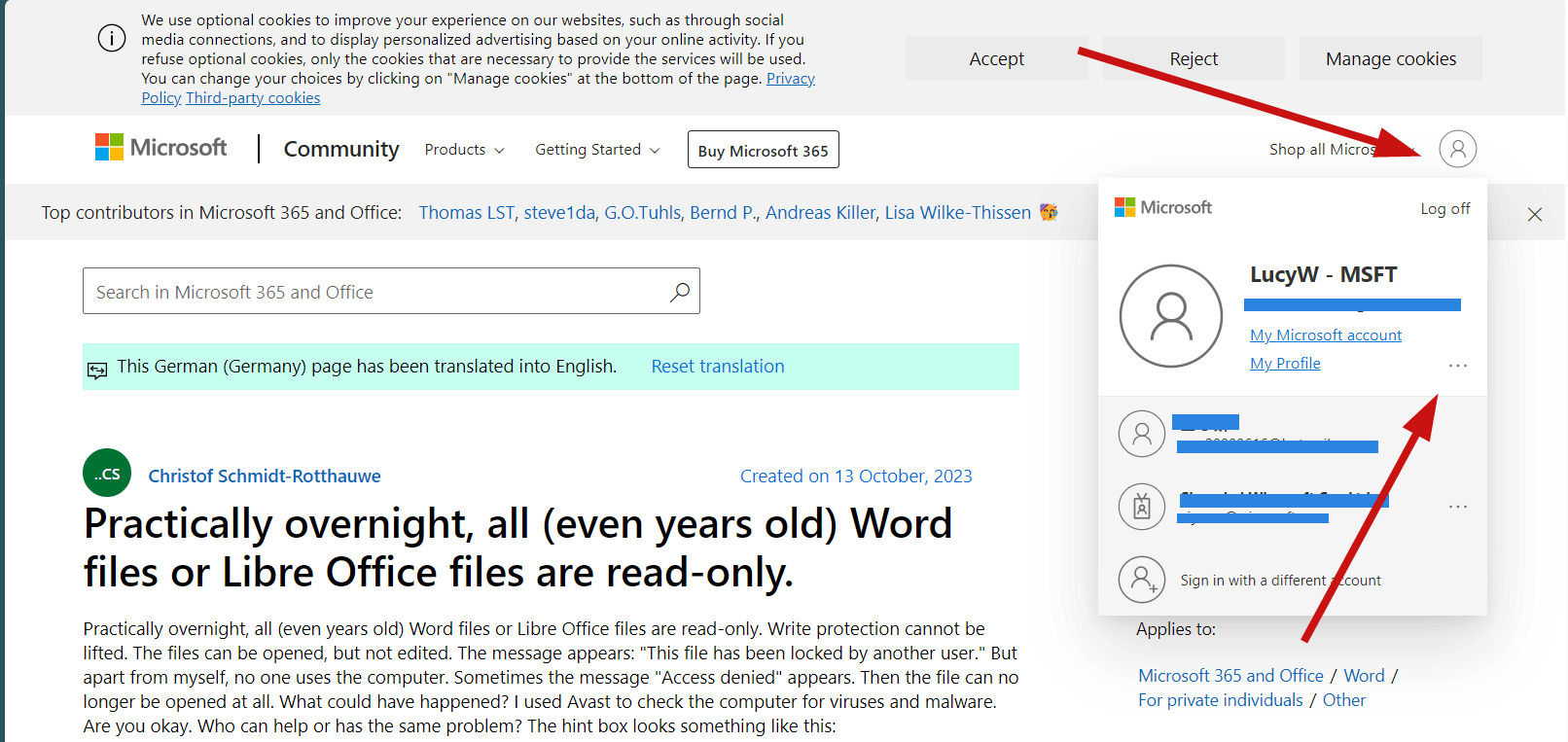
Task: Expand the Getting Started dropdown
Action: coord(597,150)
